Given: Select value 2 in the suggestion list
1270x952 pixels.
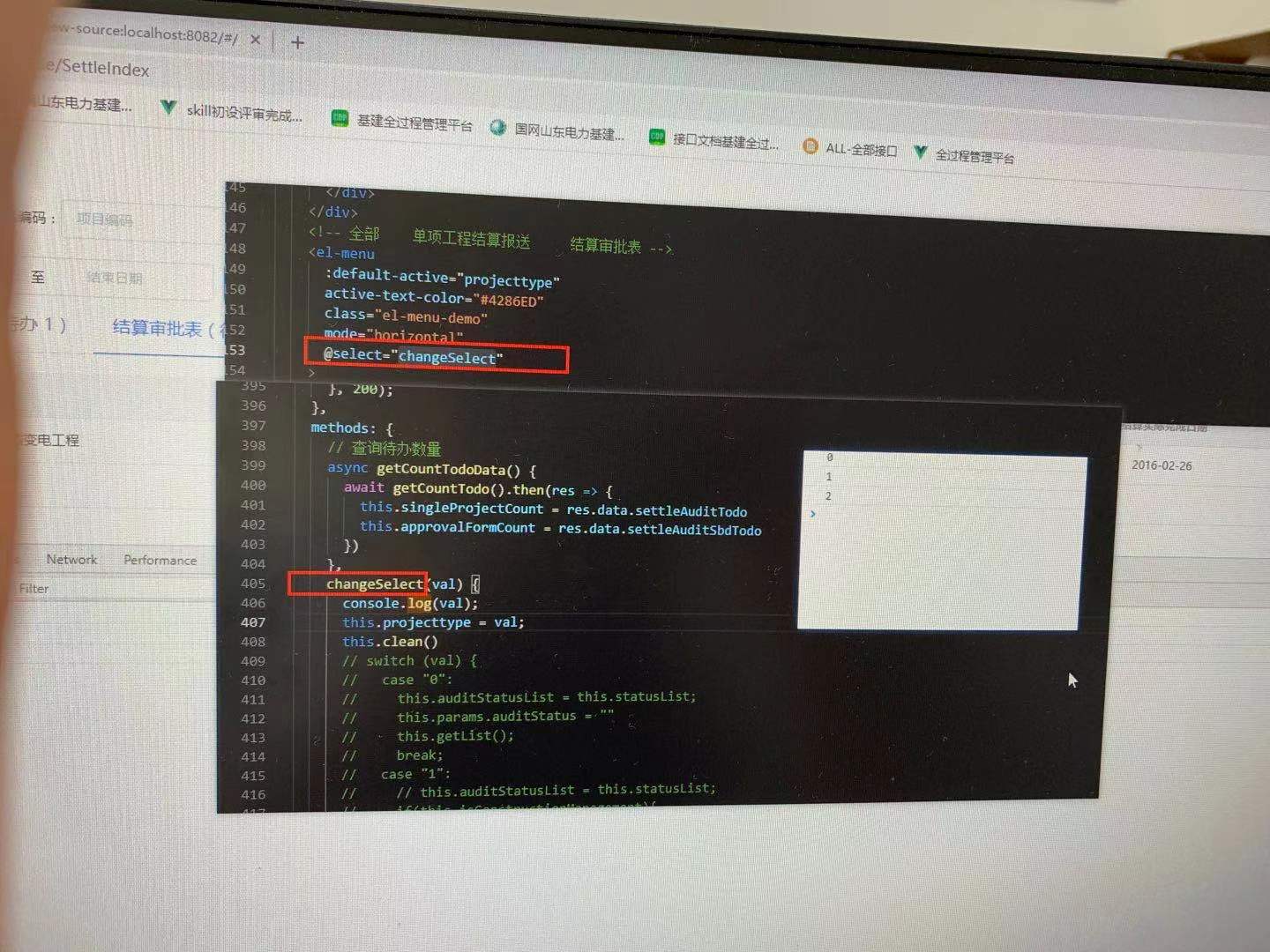Looking at the screenshot, I should [x=827, y=495].
